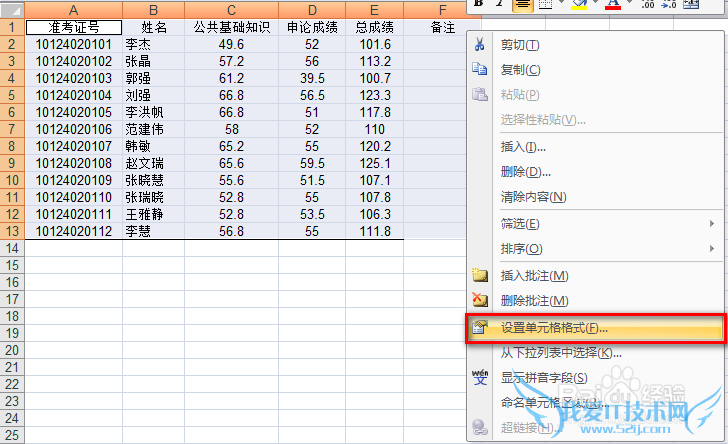Click the name cell 李洪帆
728x444 pixels.
tap(154, 112)
